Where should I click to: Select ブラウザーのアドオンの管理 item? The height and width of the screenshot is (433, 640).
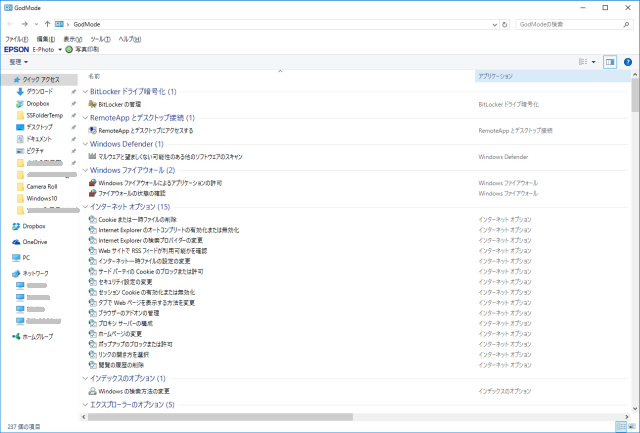click(129, 313)
